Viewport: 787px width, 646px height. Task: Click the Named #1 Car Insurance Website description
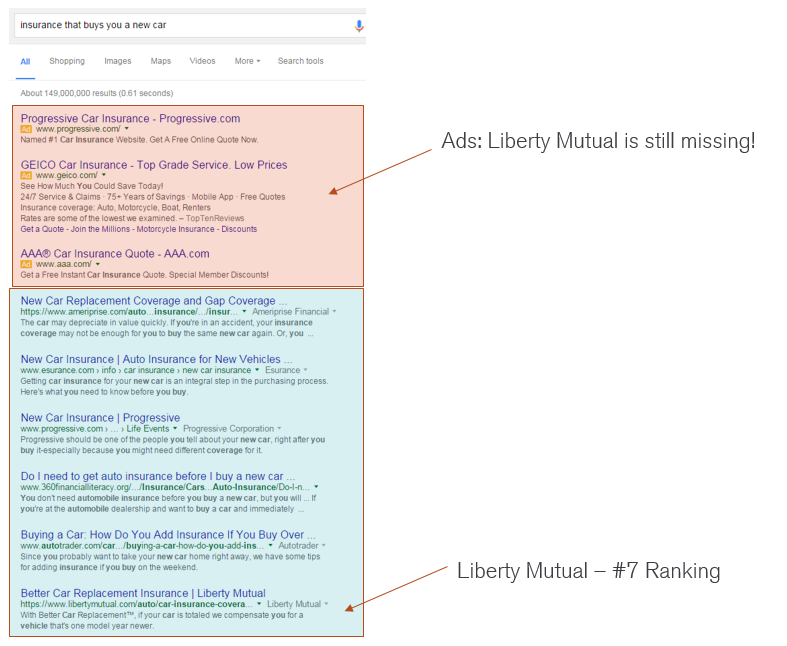139,140
